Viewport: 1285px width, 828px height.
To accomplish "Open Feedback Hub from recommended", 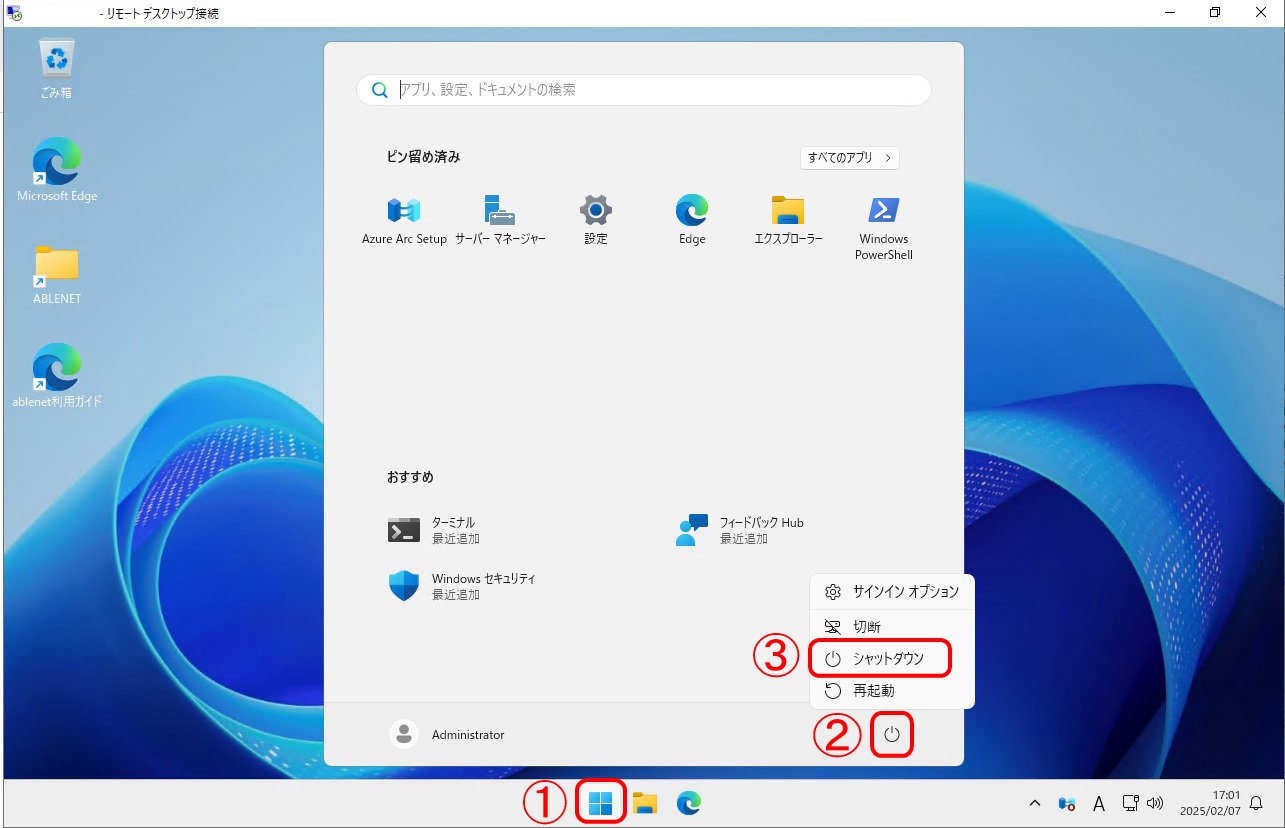I will tap(742, 530).
